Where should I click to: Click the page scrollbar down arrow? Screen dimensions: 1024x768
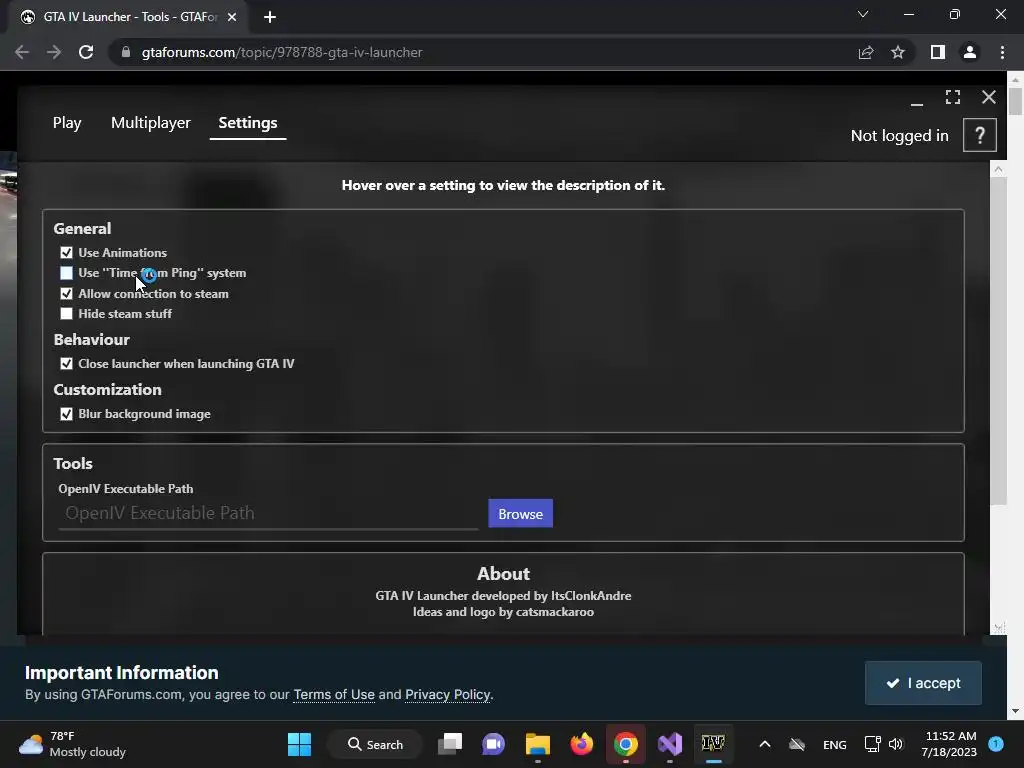(1015, 711)
